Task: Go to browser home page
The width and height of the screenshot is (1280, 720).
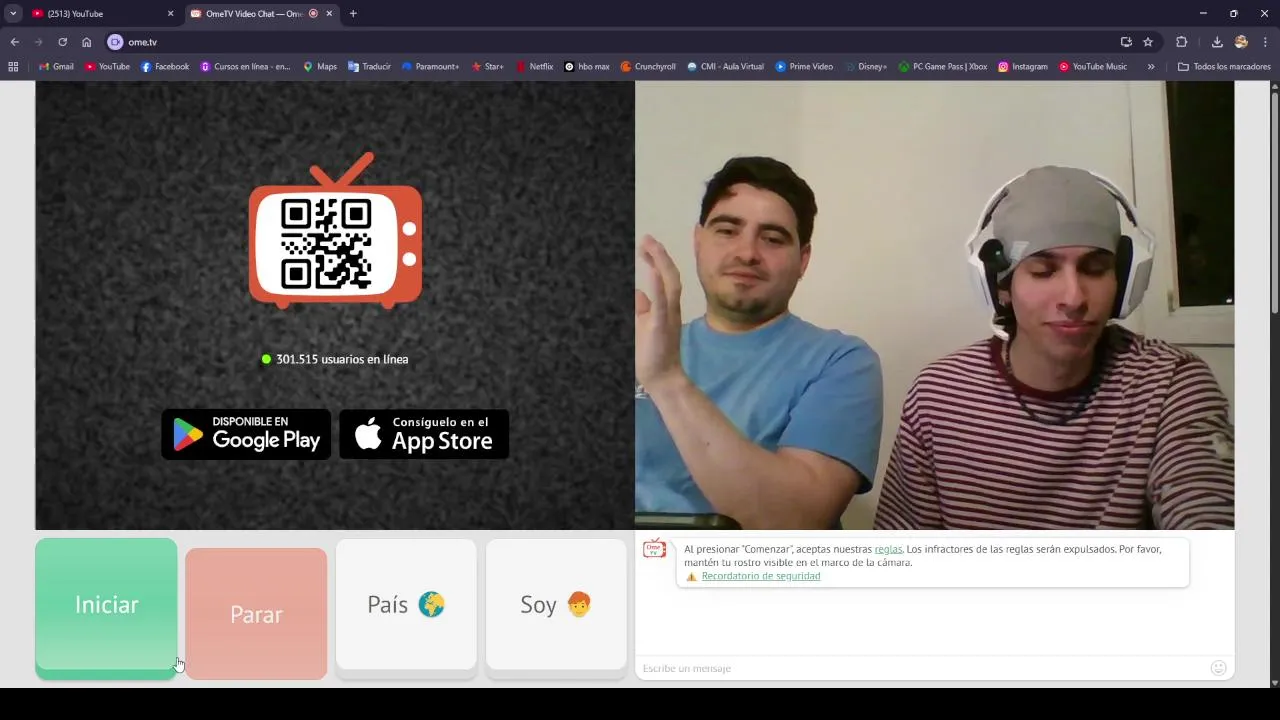Action: pos(87,42)
